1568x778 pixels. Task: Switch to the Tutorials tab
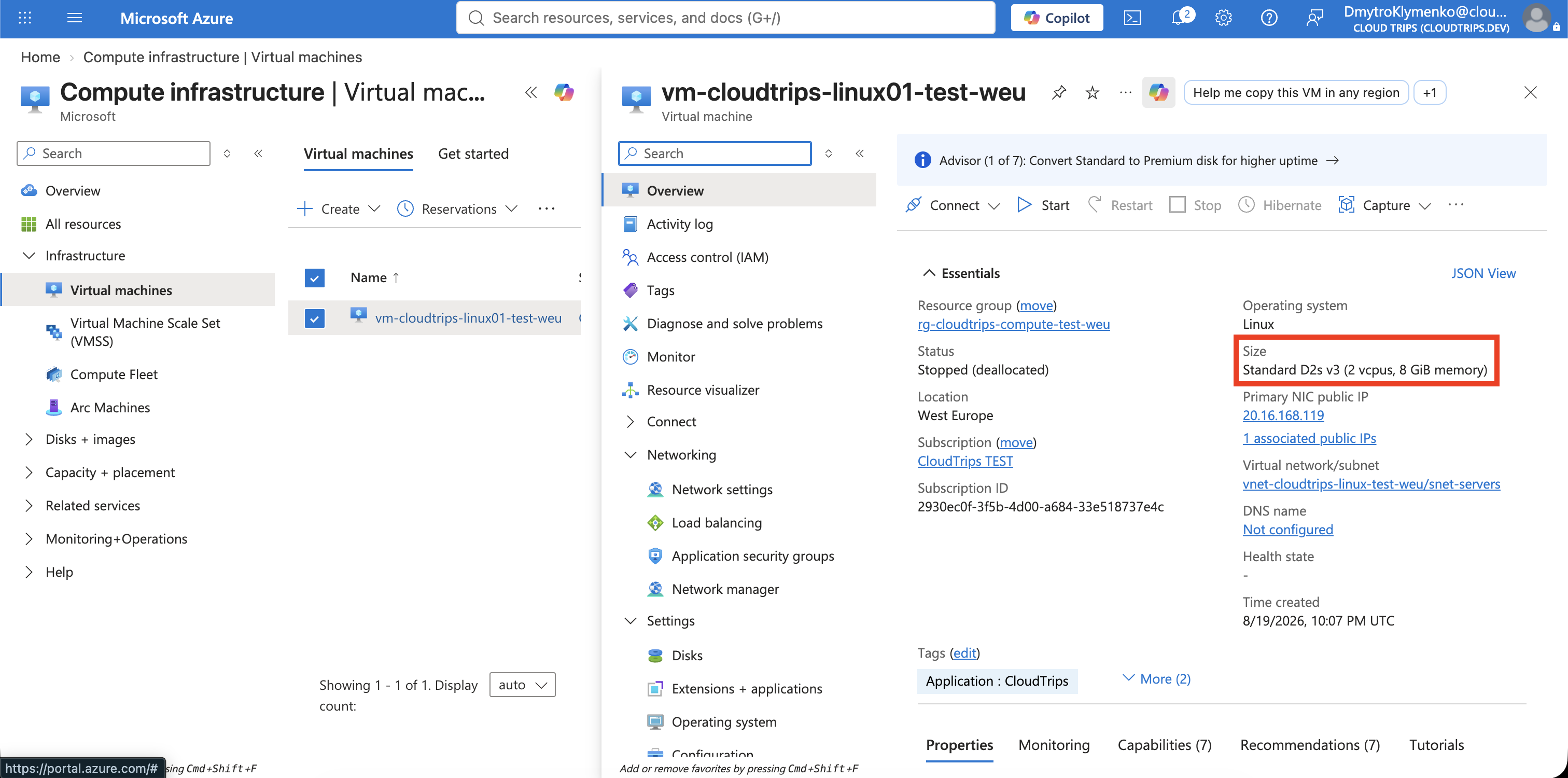pos(1436,745)
